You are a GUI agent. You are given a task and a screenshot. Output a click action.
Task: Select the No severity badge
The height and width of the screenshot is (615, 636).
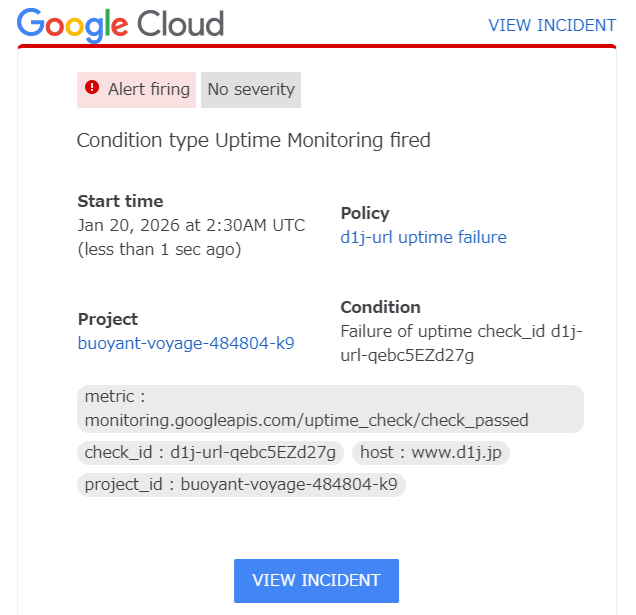pos(251,89)
